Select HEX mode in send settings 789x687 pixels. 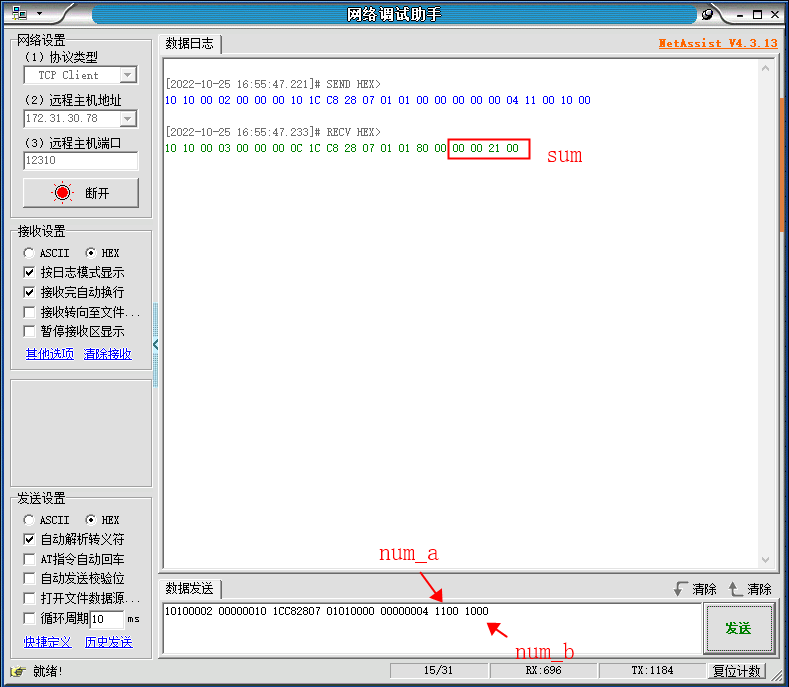click(91, 520)
